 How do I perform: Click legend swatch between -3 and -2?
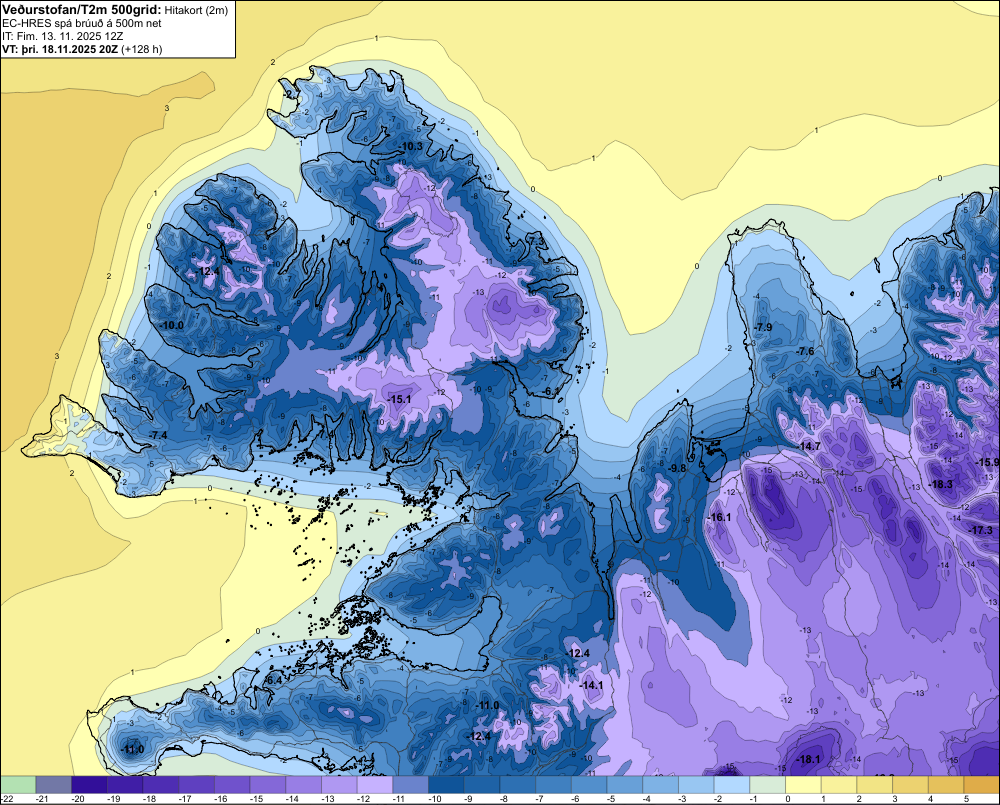click(696, 785)
